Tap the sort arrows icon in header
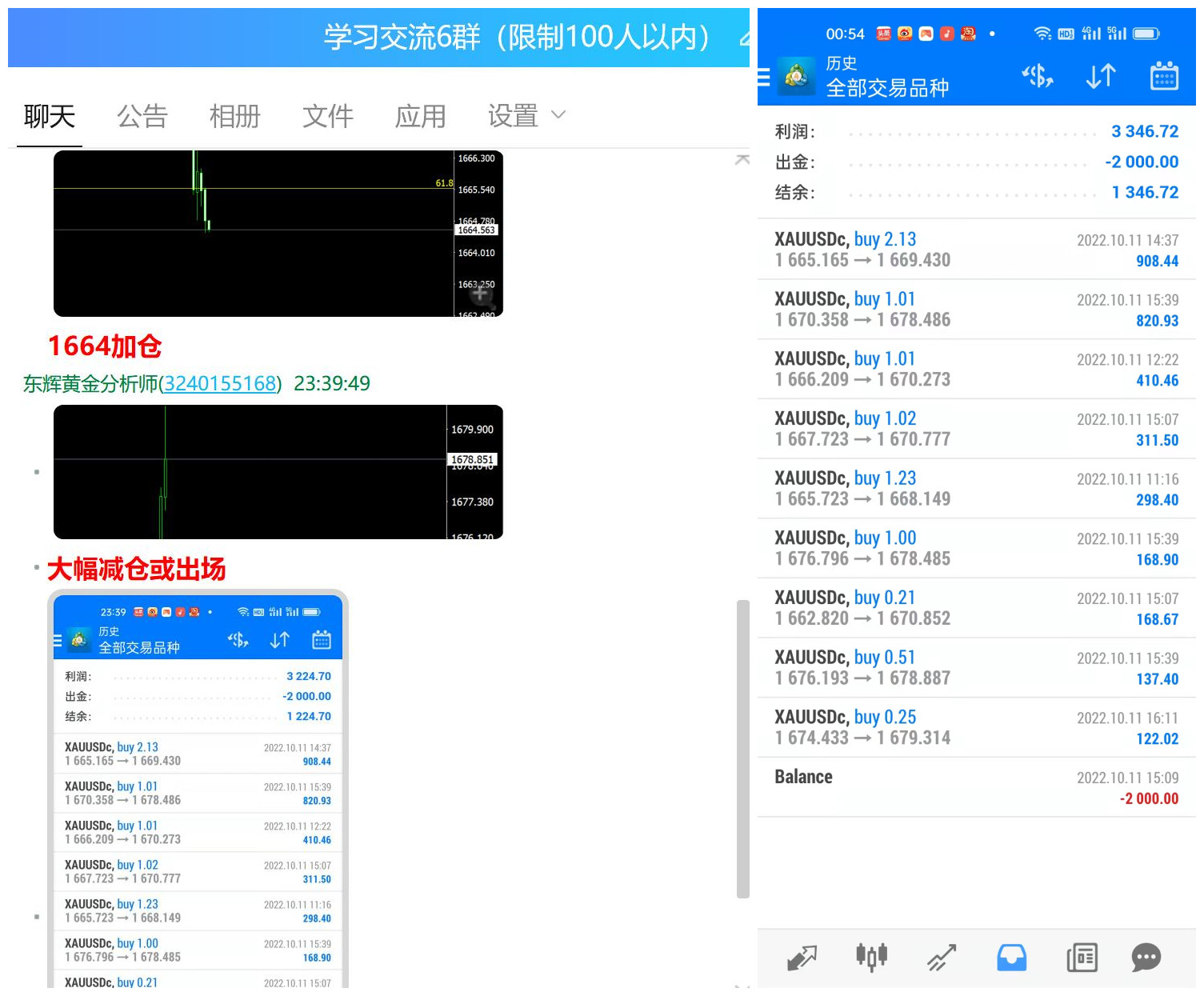 (1101, 77)
